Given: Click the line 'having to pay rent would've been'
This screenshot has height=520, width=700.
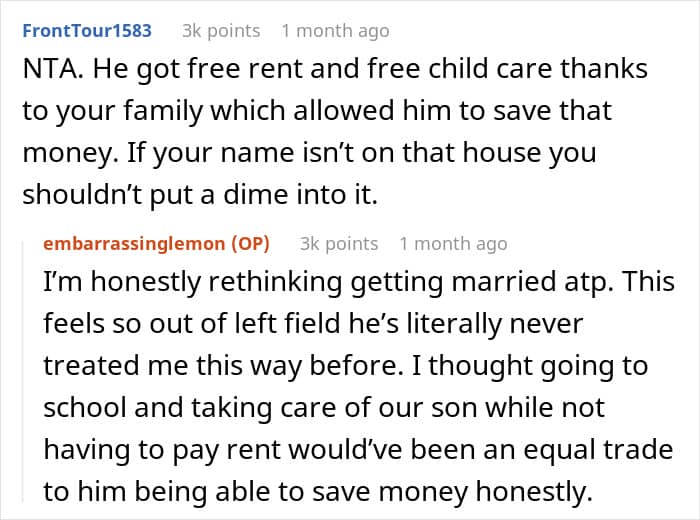Looking at the screenshot, I should [x=358, y=449].
